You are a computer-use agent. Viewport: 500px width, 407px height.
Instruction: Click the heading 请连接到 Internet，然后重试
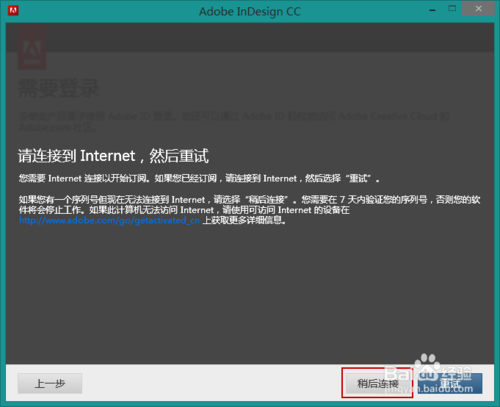click(113, 156)
